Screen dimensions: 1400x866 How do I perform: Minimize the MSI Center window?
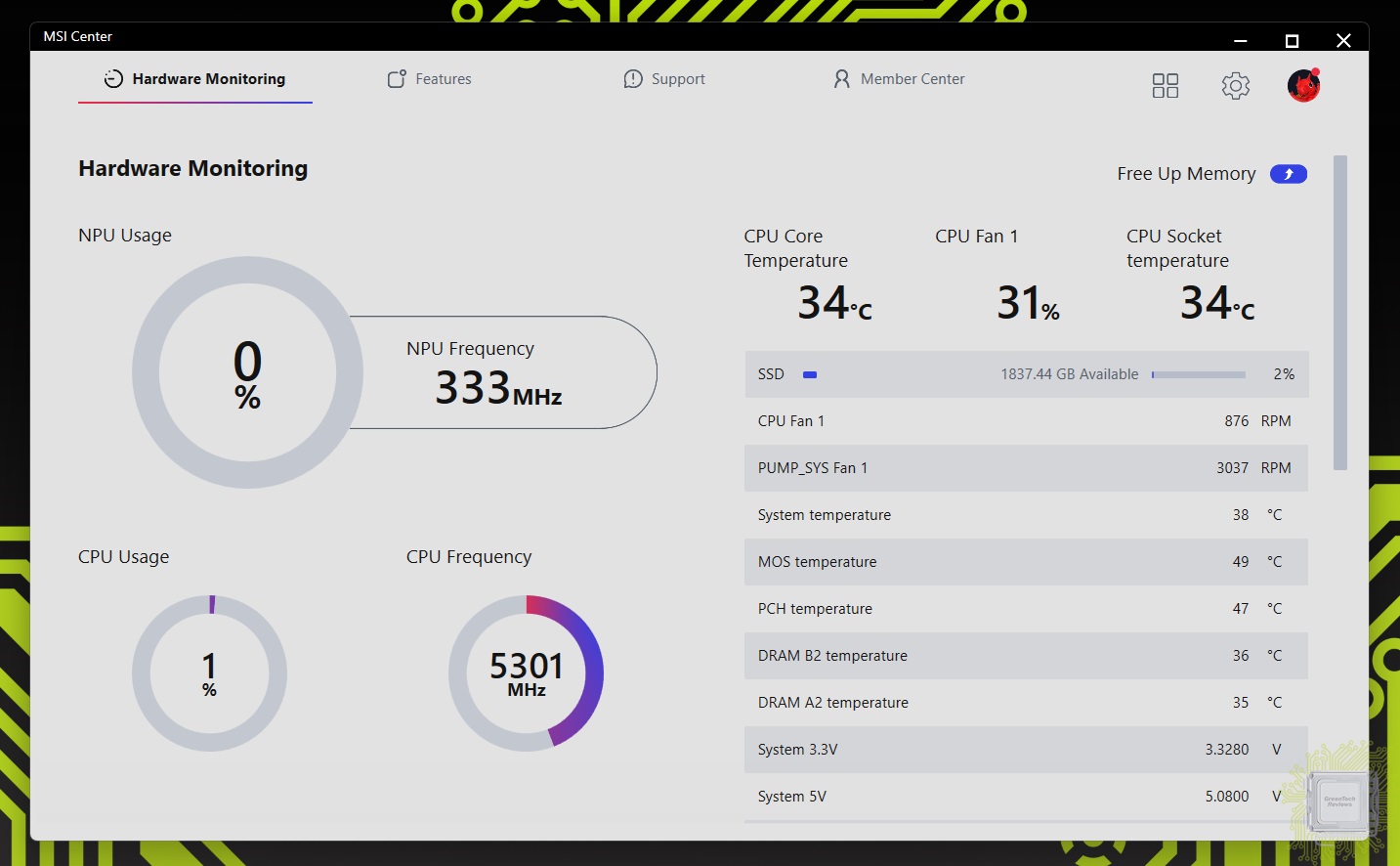[x=1241, y=40]
